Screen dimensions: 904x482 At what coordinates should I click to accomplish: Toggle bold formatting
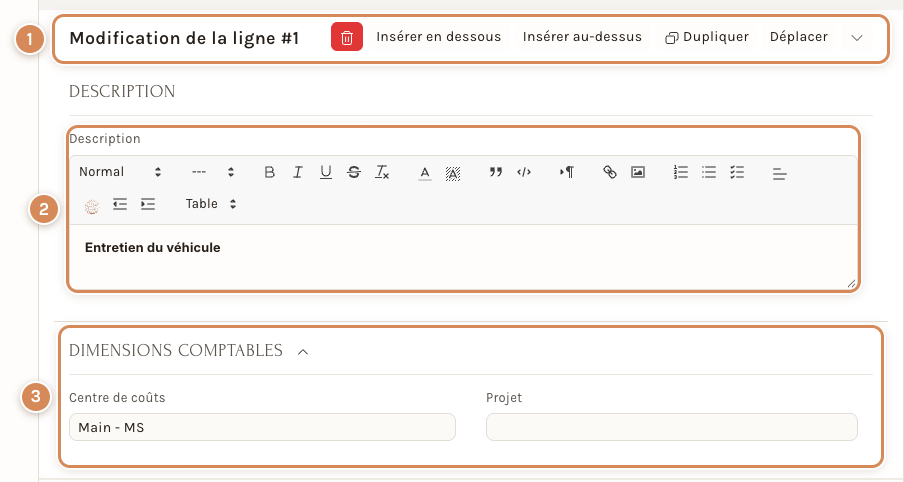click(x=269, y=172)
